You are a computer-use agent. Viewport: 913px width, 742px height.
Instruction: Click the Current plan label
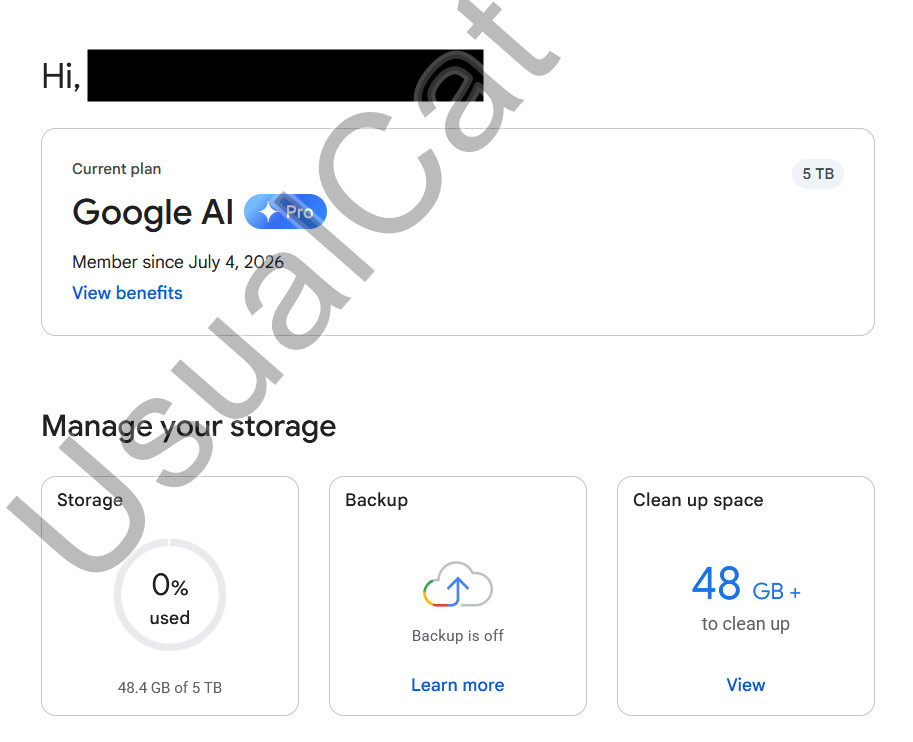click(116, 169)
